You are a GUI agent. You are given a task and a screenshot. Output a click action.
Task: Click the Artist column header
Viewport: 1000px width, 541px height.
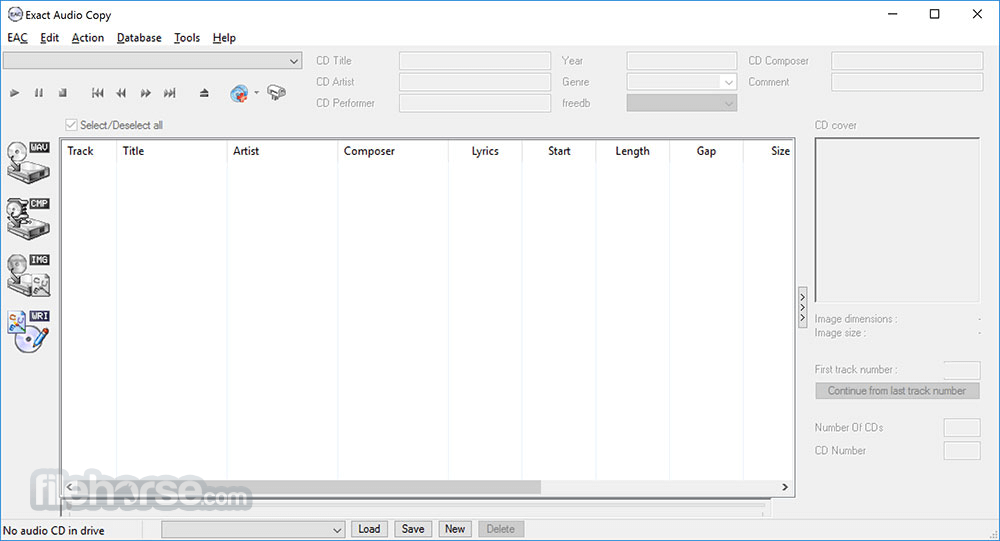[x=283, y=151]
